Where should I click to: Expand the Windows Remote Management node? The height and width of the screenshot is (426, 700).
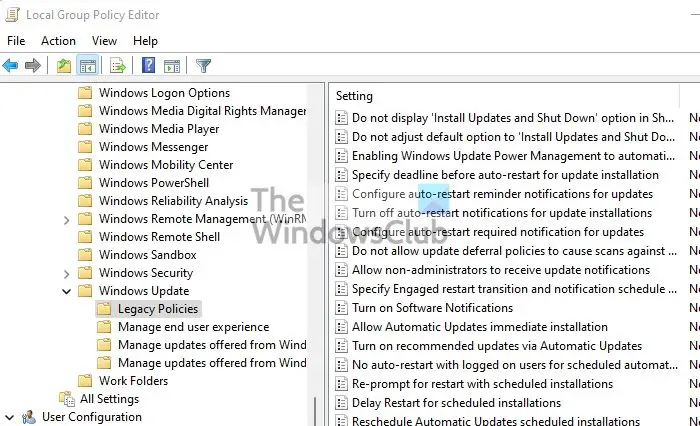pyautogui.click(x=67, y=220)
